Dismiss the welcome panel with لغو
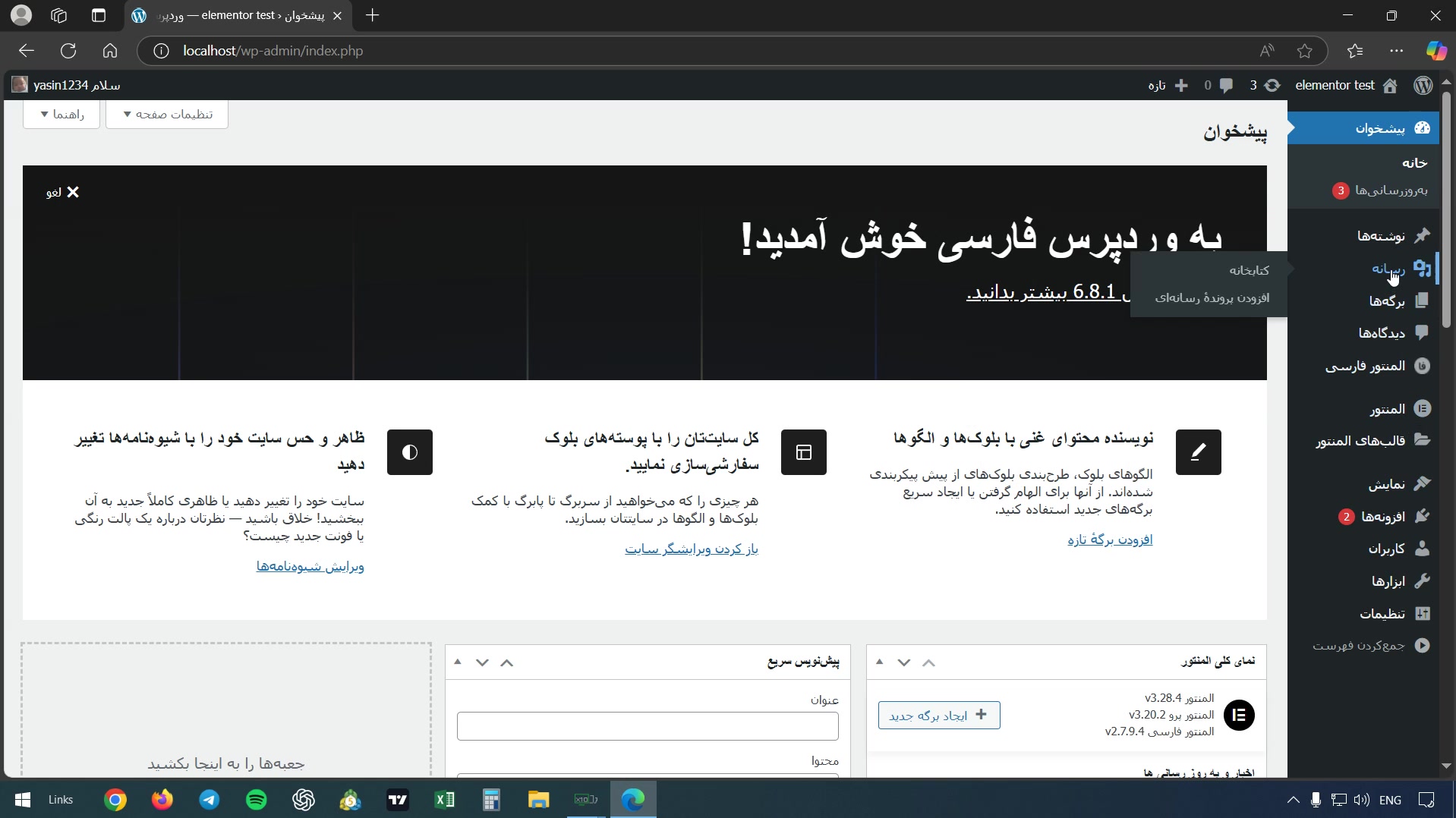The width and height of the screenshot is (1456, 818). coord(63,192)
